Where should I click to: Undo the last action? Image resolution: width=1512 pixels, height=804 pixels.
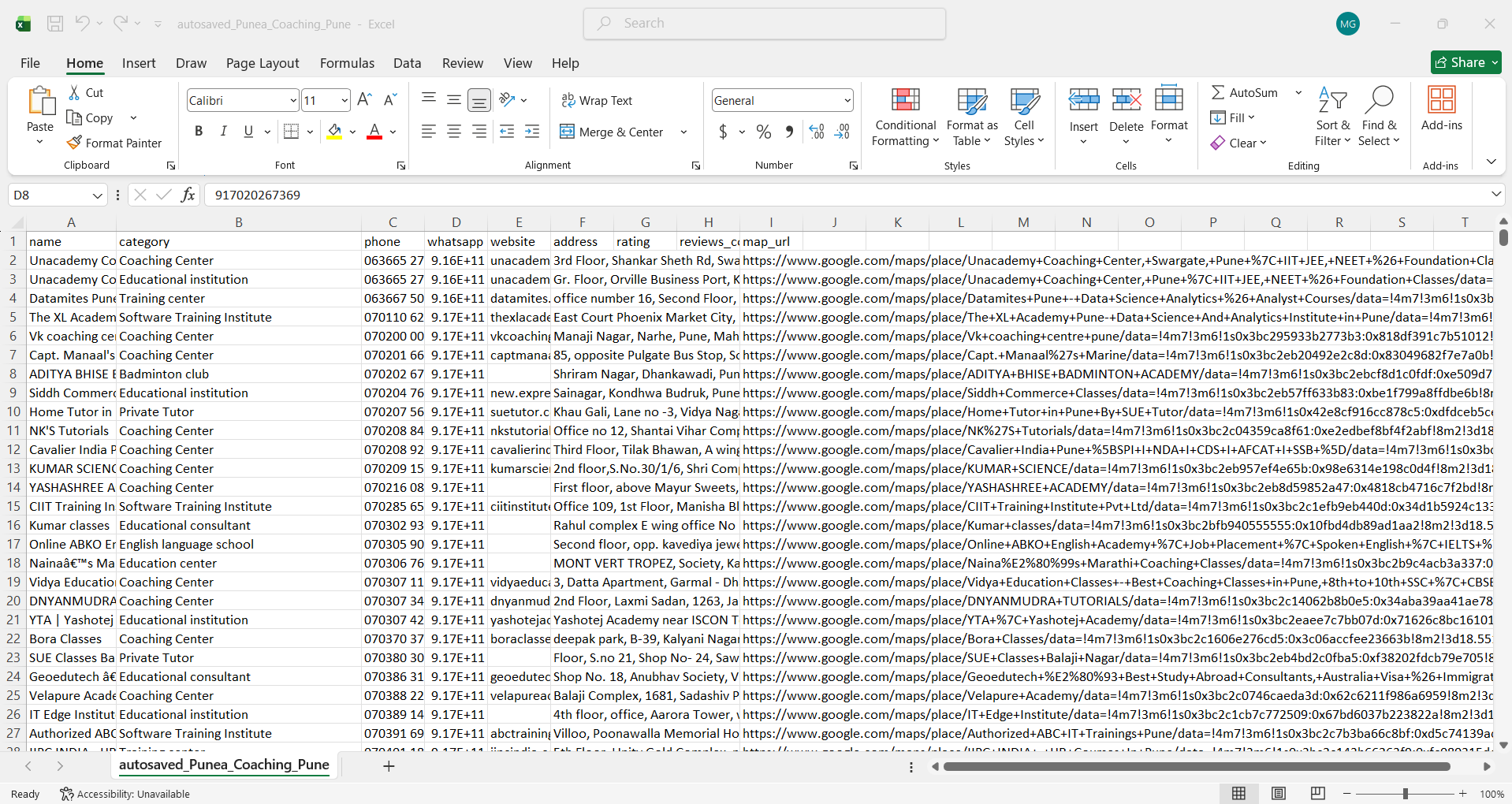[82, 24]
